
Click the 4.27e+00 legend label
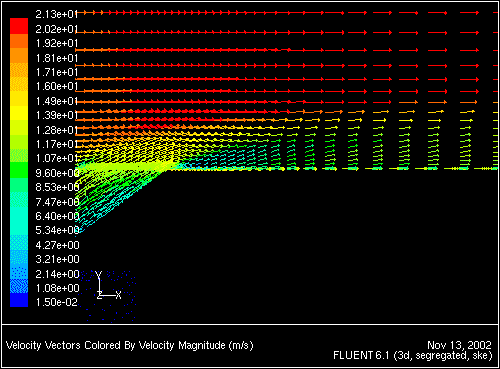pos(57,245)
